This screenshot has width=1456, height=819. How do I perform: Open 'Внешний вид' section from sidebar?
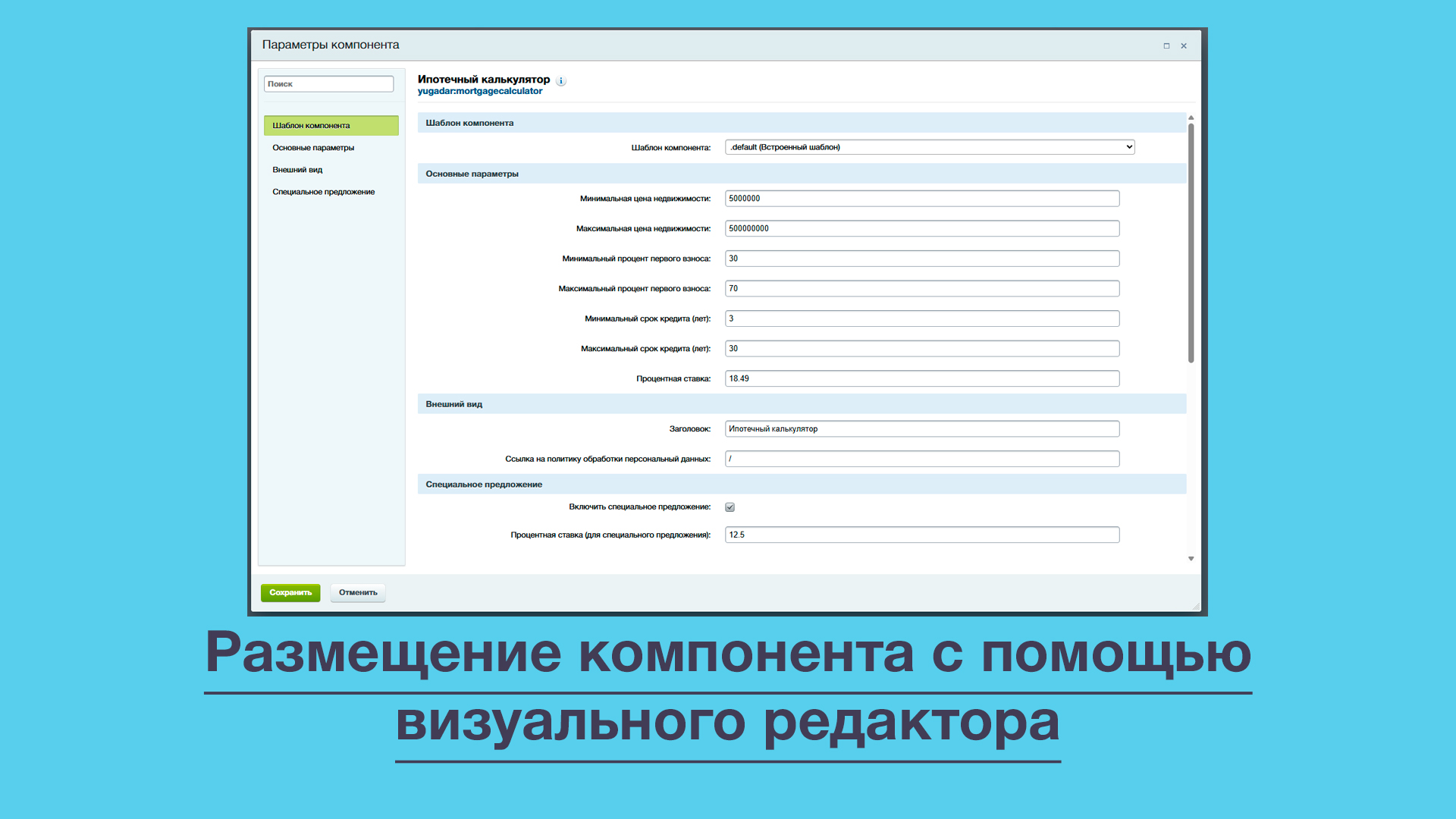click(297, 170)
